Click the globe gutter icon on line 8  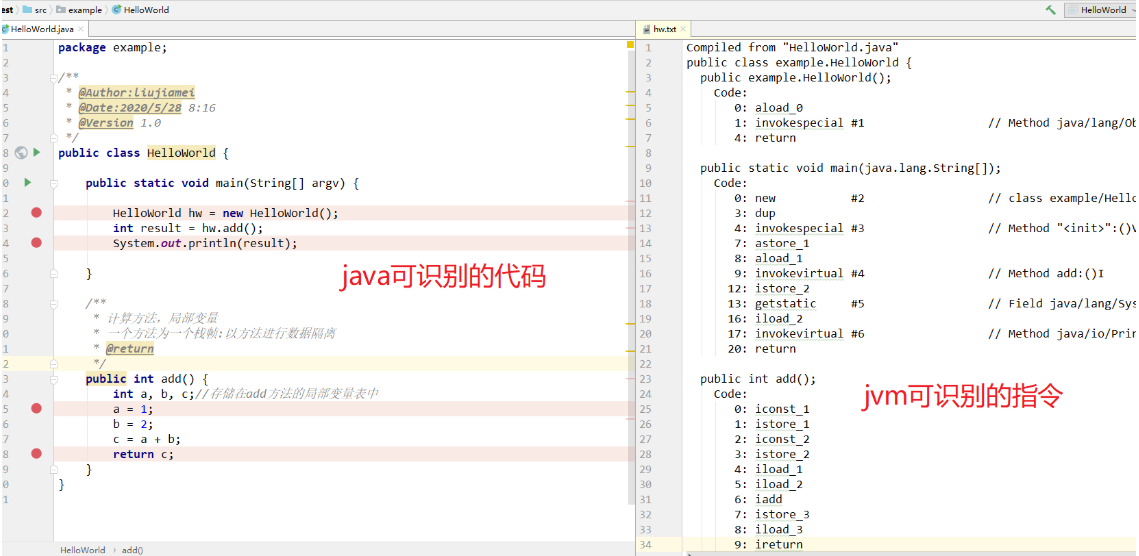click(21, 153)
